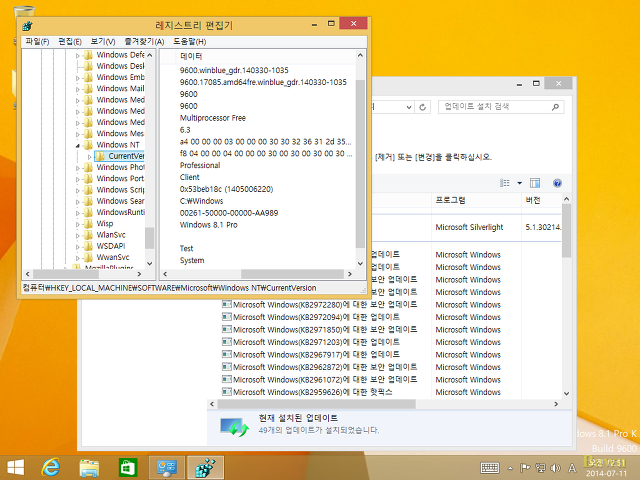
Task: Expand the WwanSvc tree node
Action: pos(78,258)
